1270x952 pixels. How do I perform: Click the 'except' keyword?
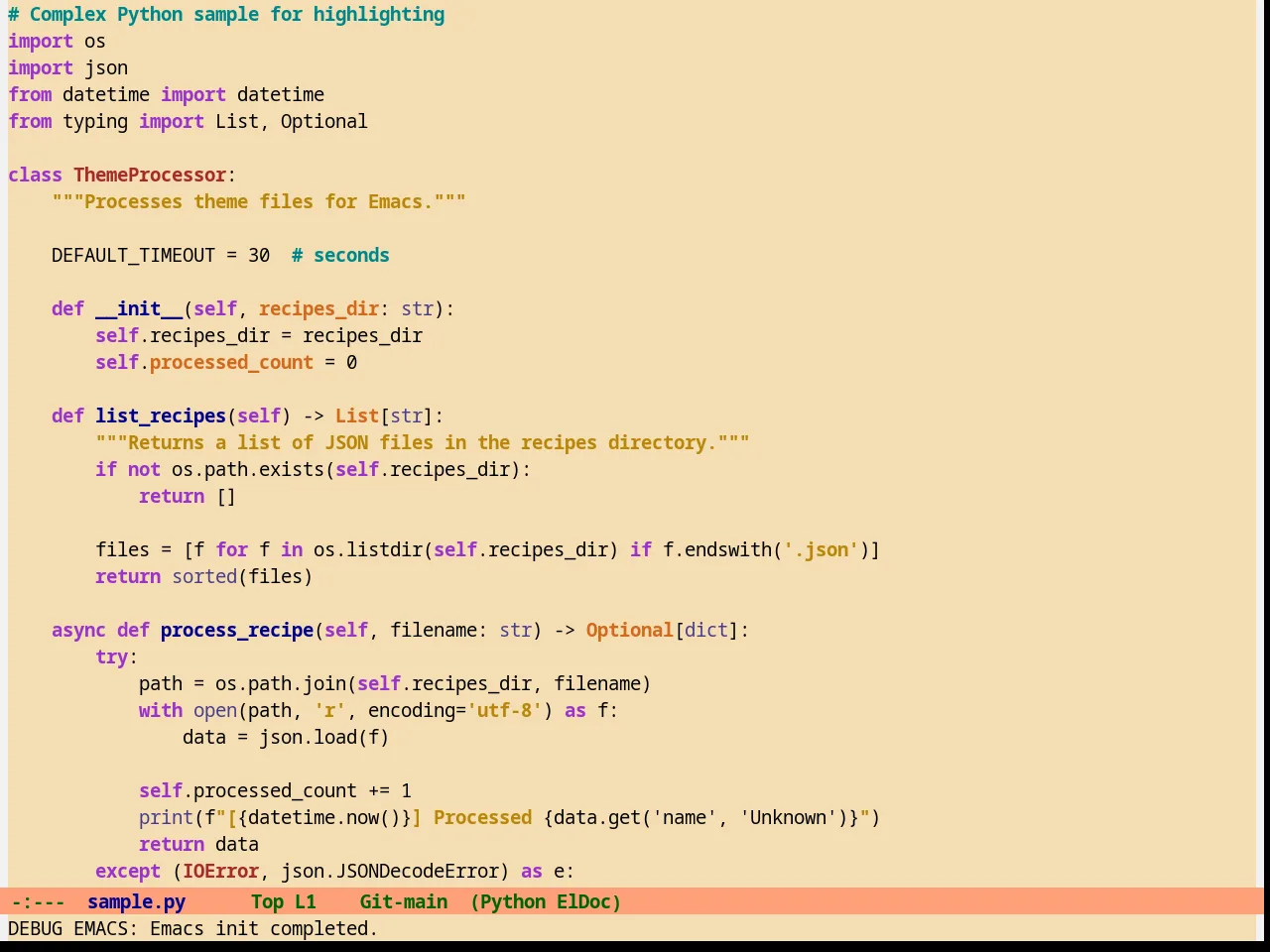[x=128, y=871]
